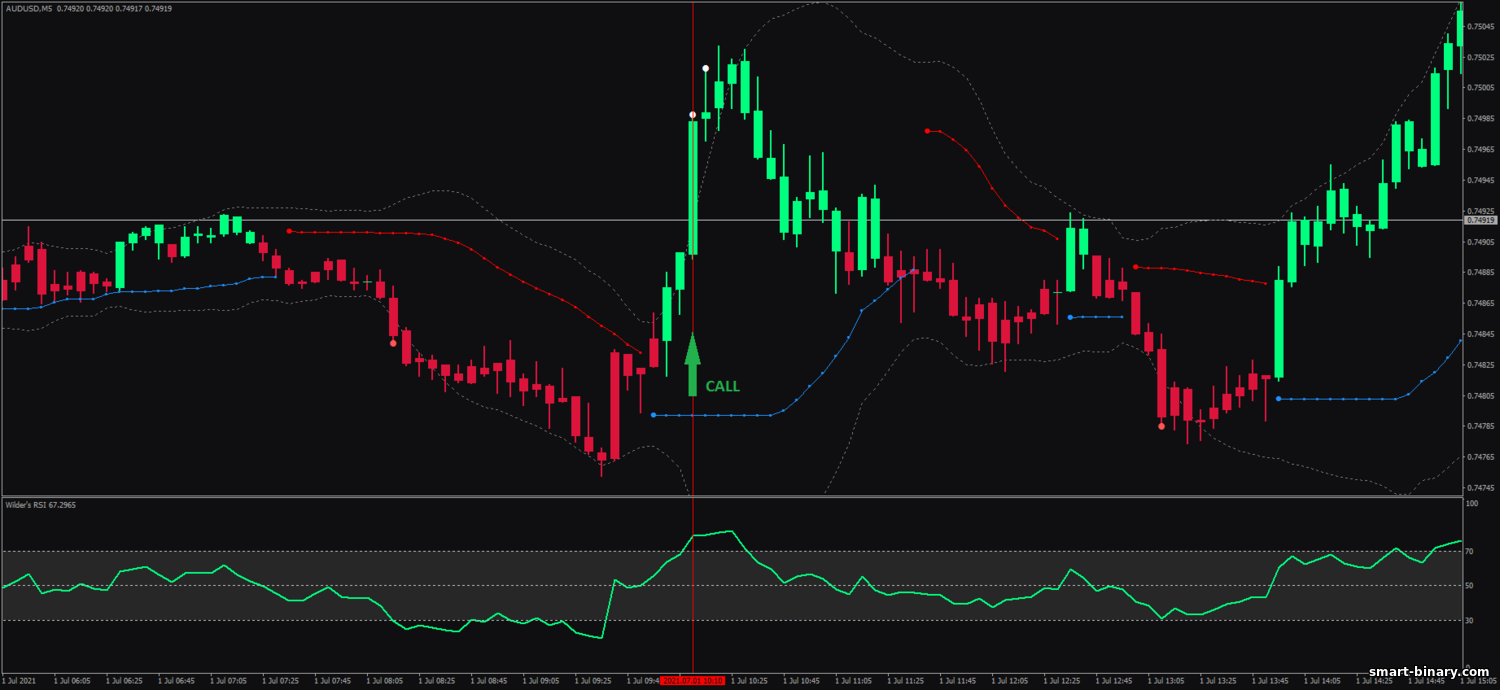This screenshot has width=1500, height=690.
Task: Click price axis label 0.75005
Action: point(1482,87)
